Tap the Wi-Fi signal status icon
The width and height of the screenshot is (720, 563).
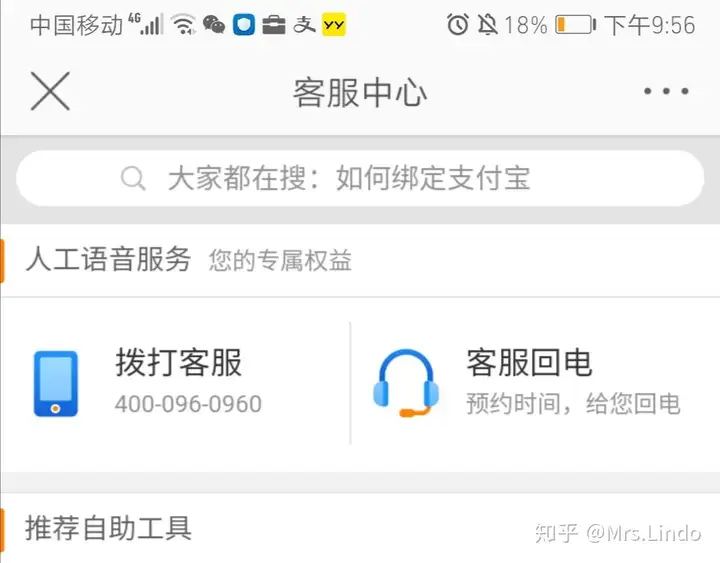tap(184, 24)
